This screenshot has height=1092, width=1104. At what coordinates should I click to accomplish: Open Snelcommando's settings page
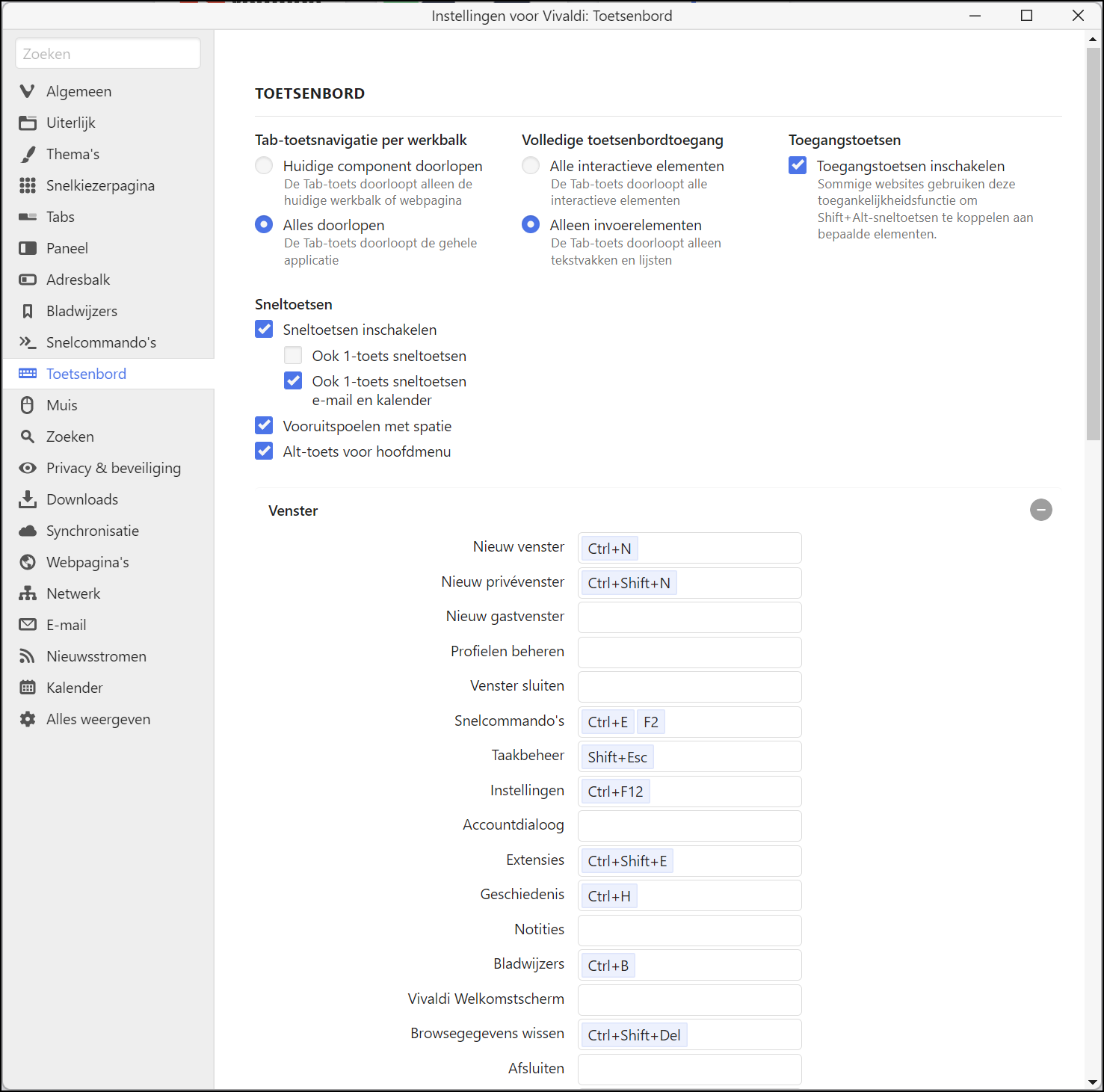click(x=108, y=342)
